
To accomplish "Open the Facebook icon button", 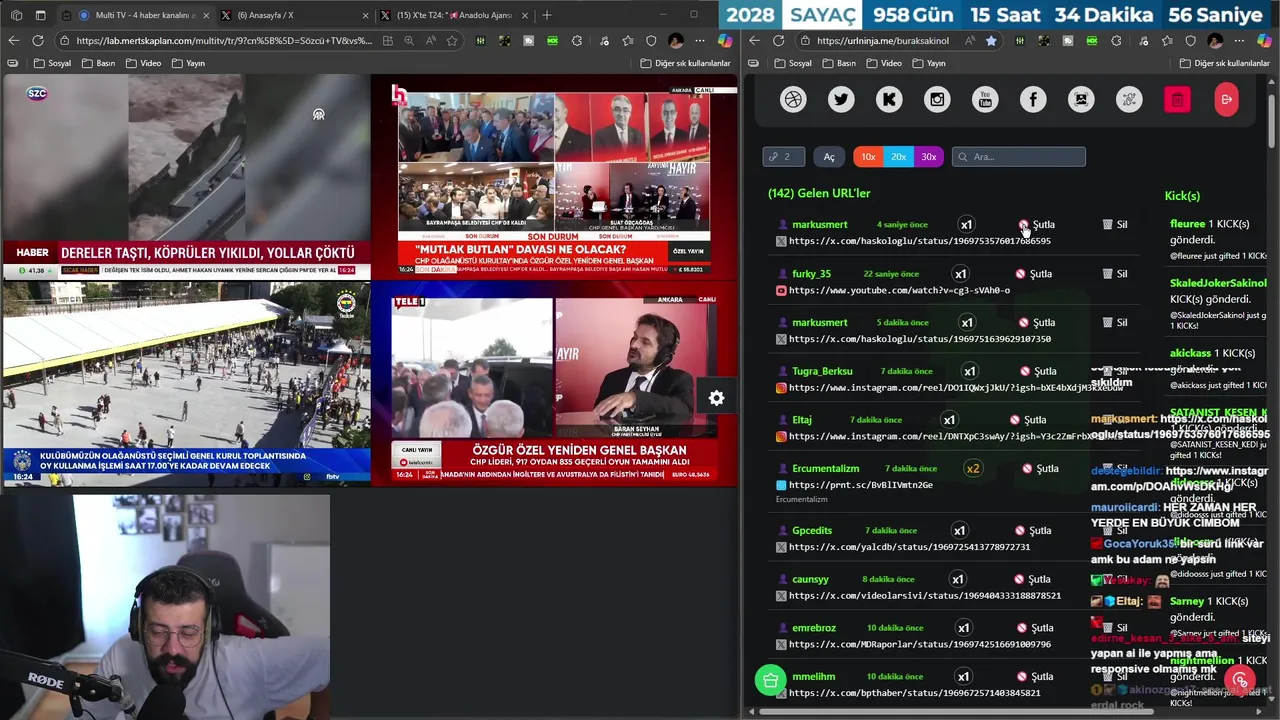I will point(1033,99).
